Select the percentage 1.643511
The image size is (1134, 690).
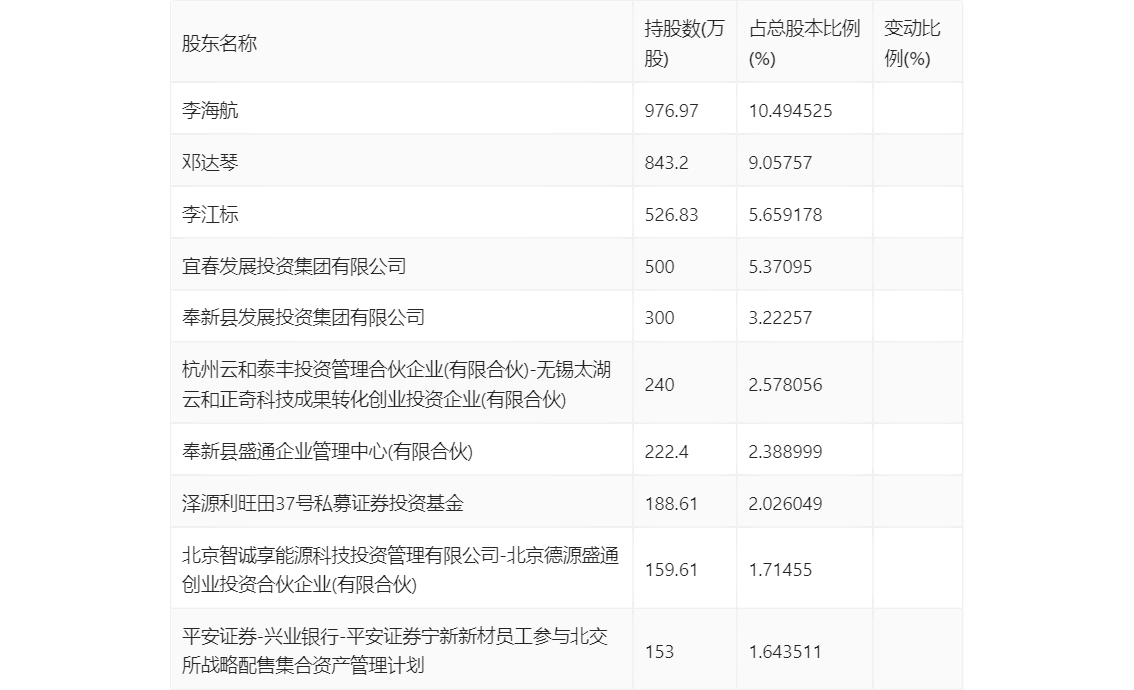tap(785, 652)
